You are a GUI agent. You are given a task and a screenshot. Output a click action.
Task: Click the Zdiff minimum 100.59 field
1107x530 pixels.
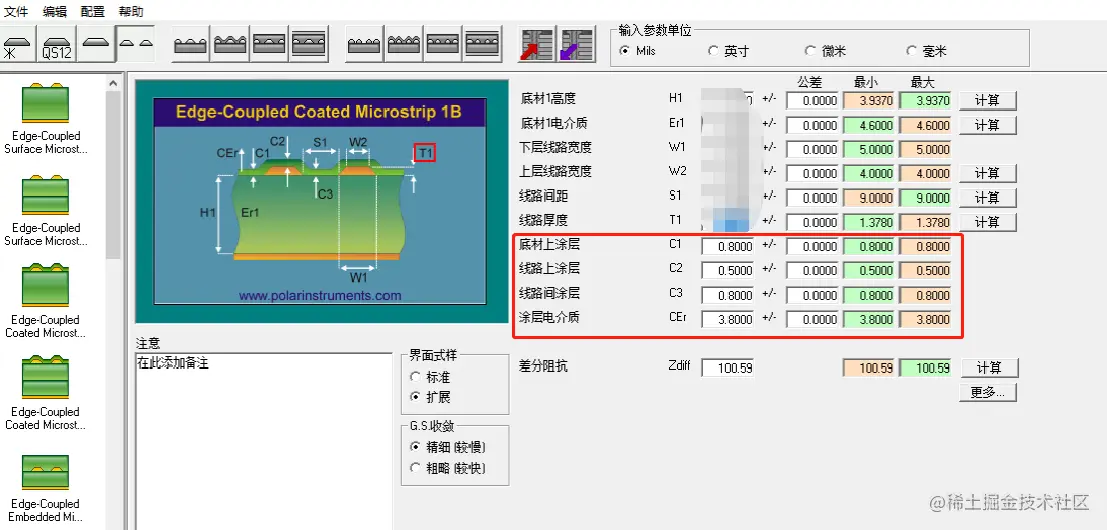click(x=869, y=368)
